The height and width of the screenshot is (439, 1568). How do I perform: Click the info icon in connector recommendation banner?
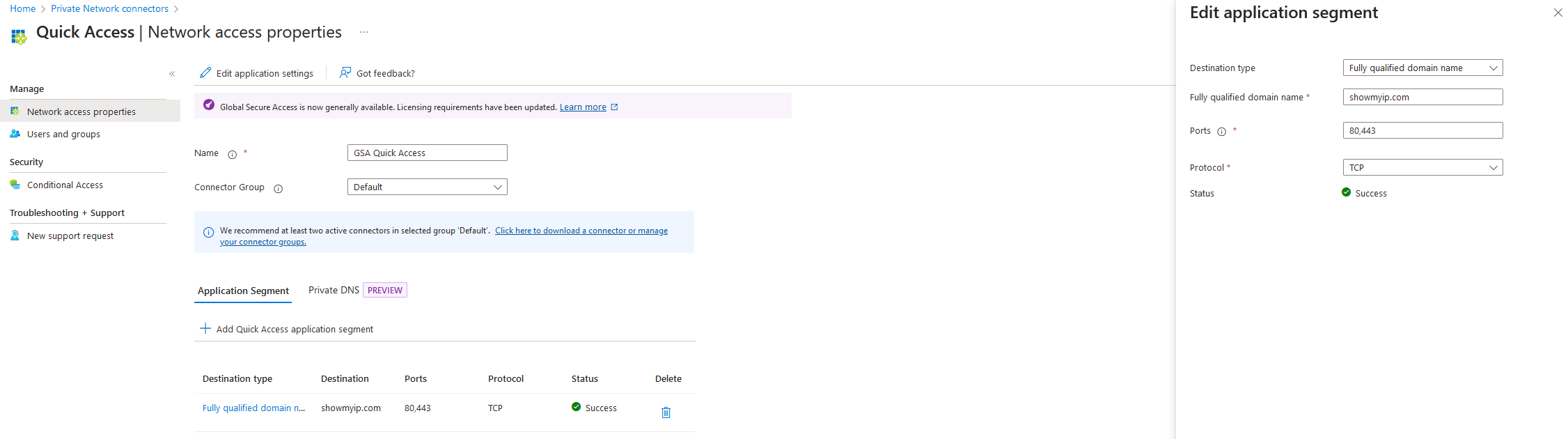[208, 233]
